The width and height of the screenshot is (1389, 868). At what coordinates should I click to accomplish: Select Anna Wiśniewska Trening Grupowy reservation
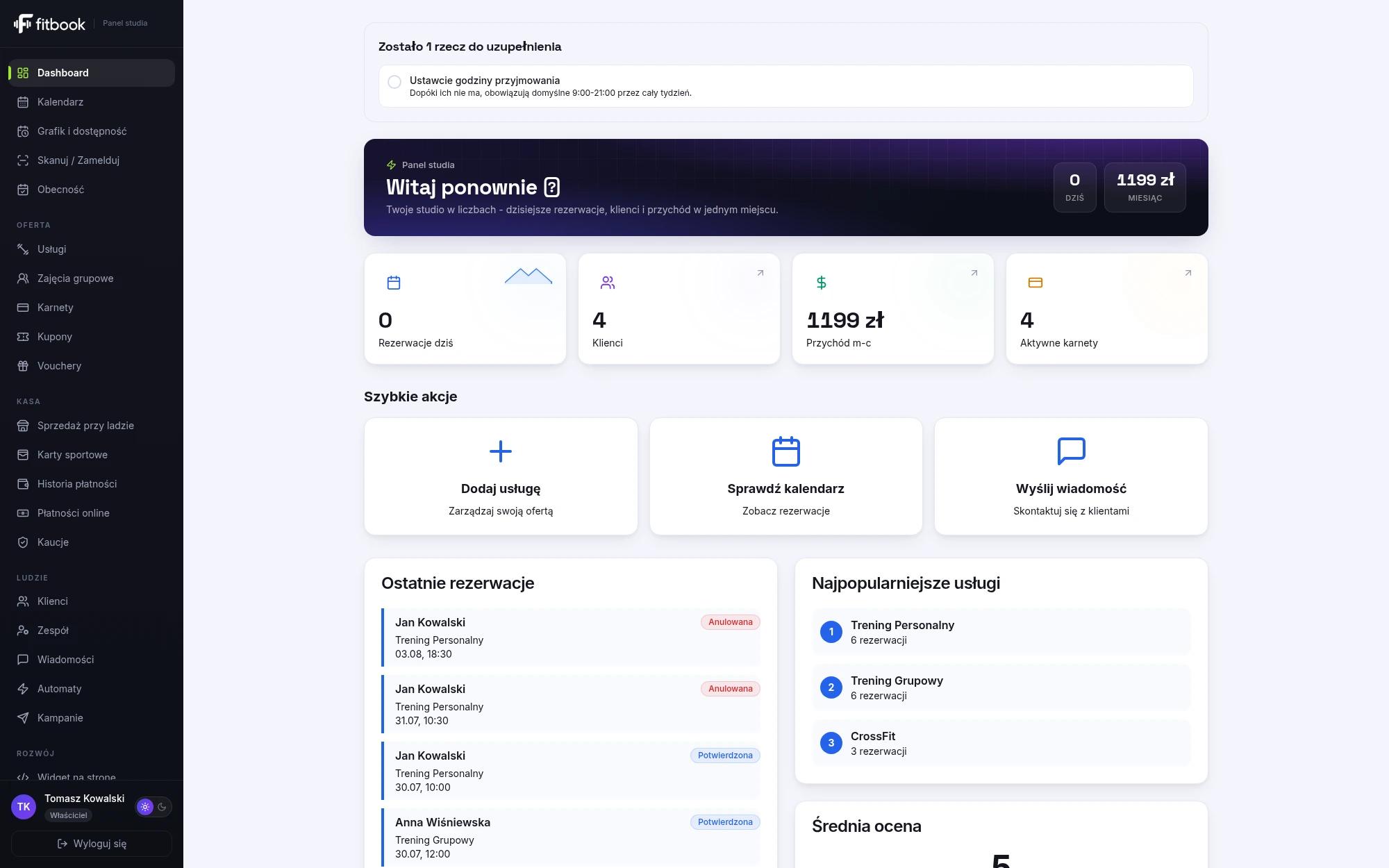571,837
